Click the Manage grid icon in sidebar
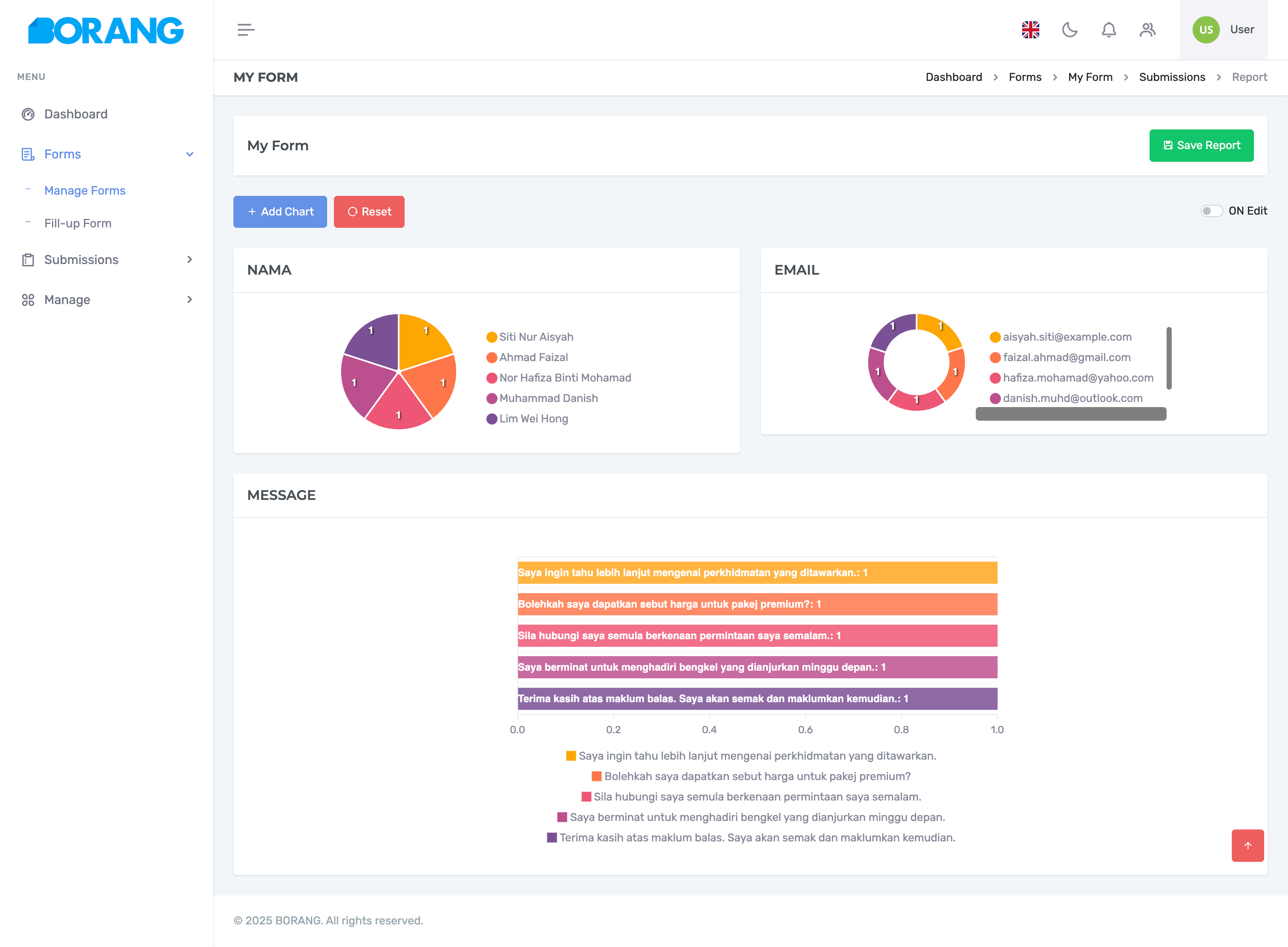This screenshot has width=1288, height=947. tap(28, 300)
